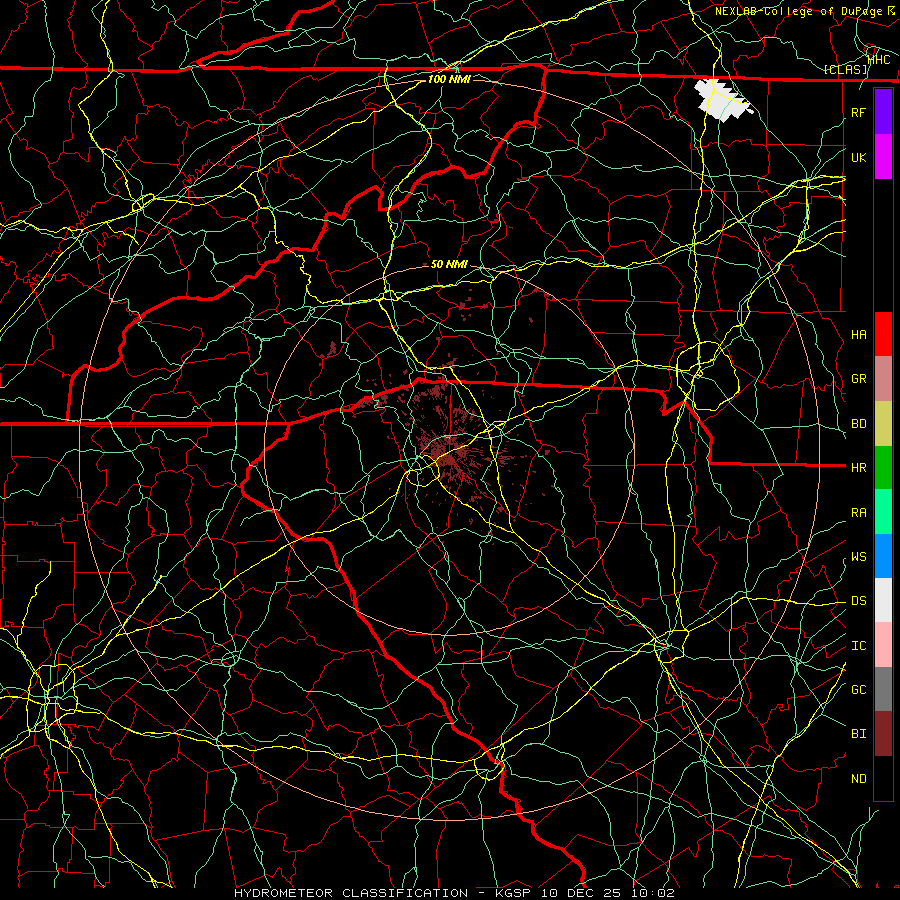Click the white dry snow echo patch
The height and width of the screenshot is (900, 900).
pos(722,100)
